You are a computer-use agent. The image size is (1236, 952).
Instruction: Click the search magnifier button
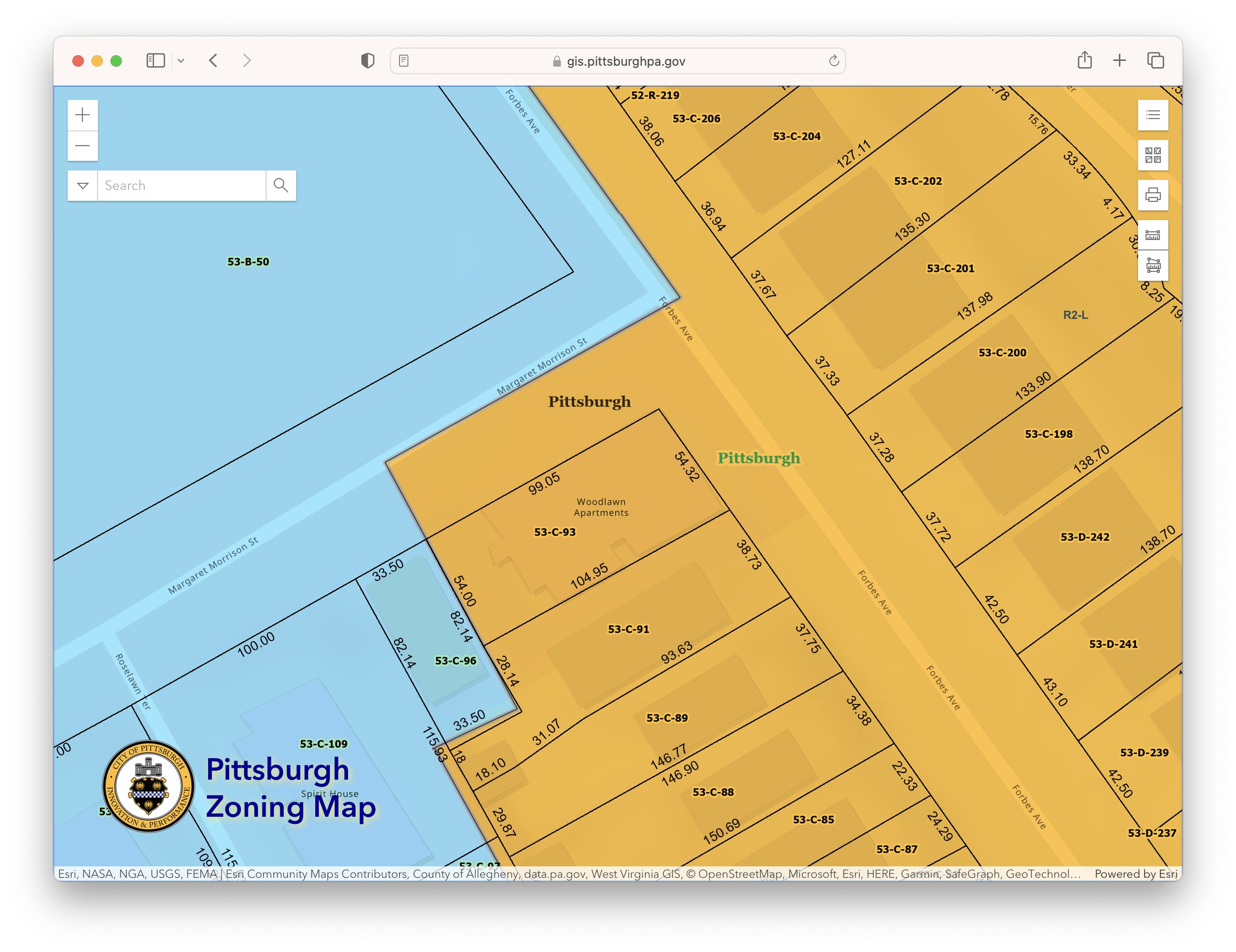pyautogui.click(x=281, y=185)
